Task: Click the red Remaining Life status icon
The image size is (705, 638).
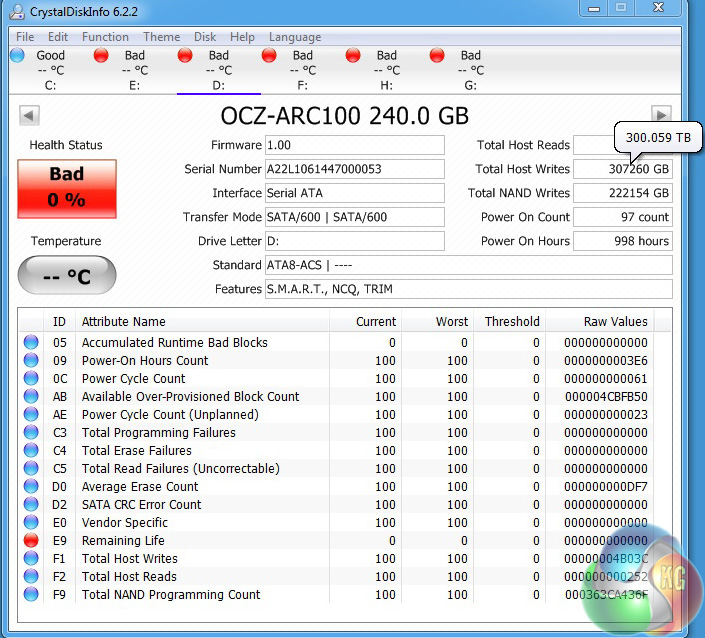Action: [x=32, y=541]
